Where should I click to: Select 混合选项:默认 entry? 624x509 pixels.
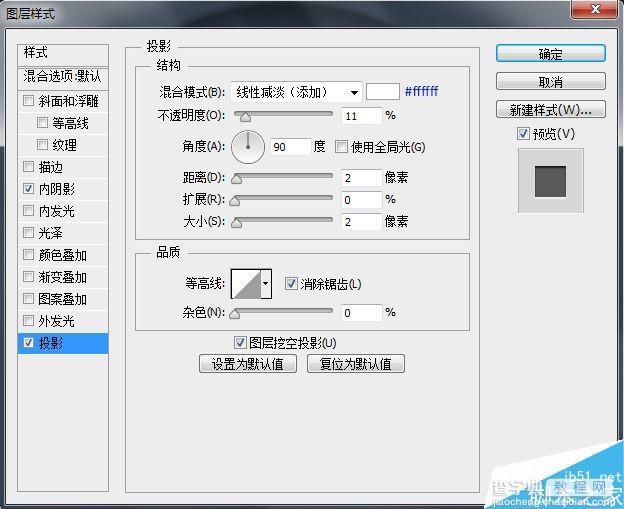coord(63,77)
